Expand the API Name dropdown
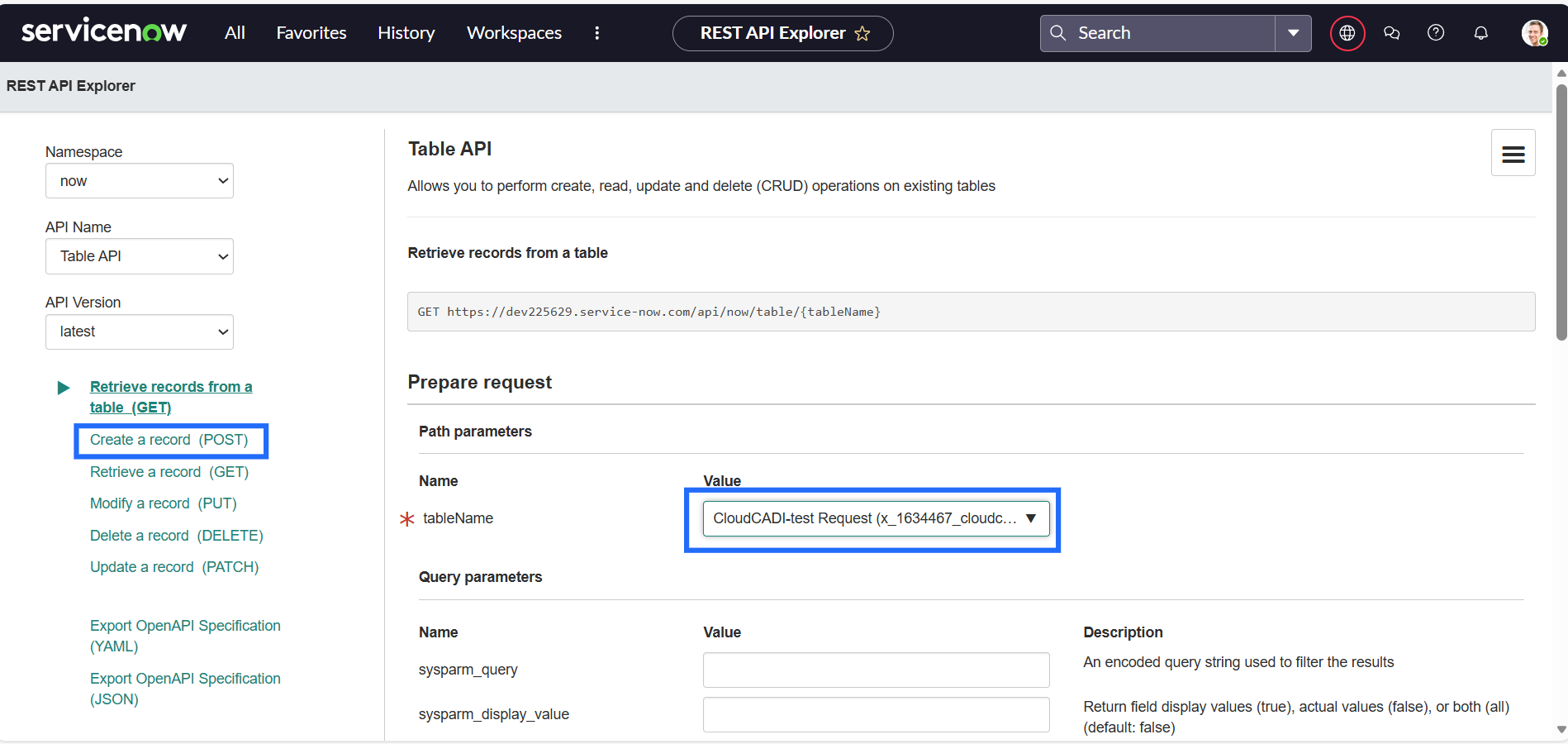The width and height of the screenshot is (1568, 744). point(140,256)
